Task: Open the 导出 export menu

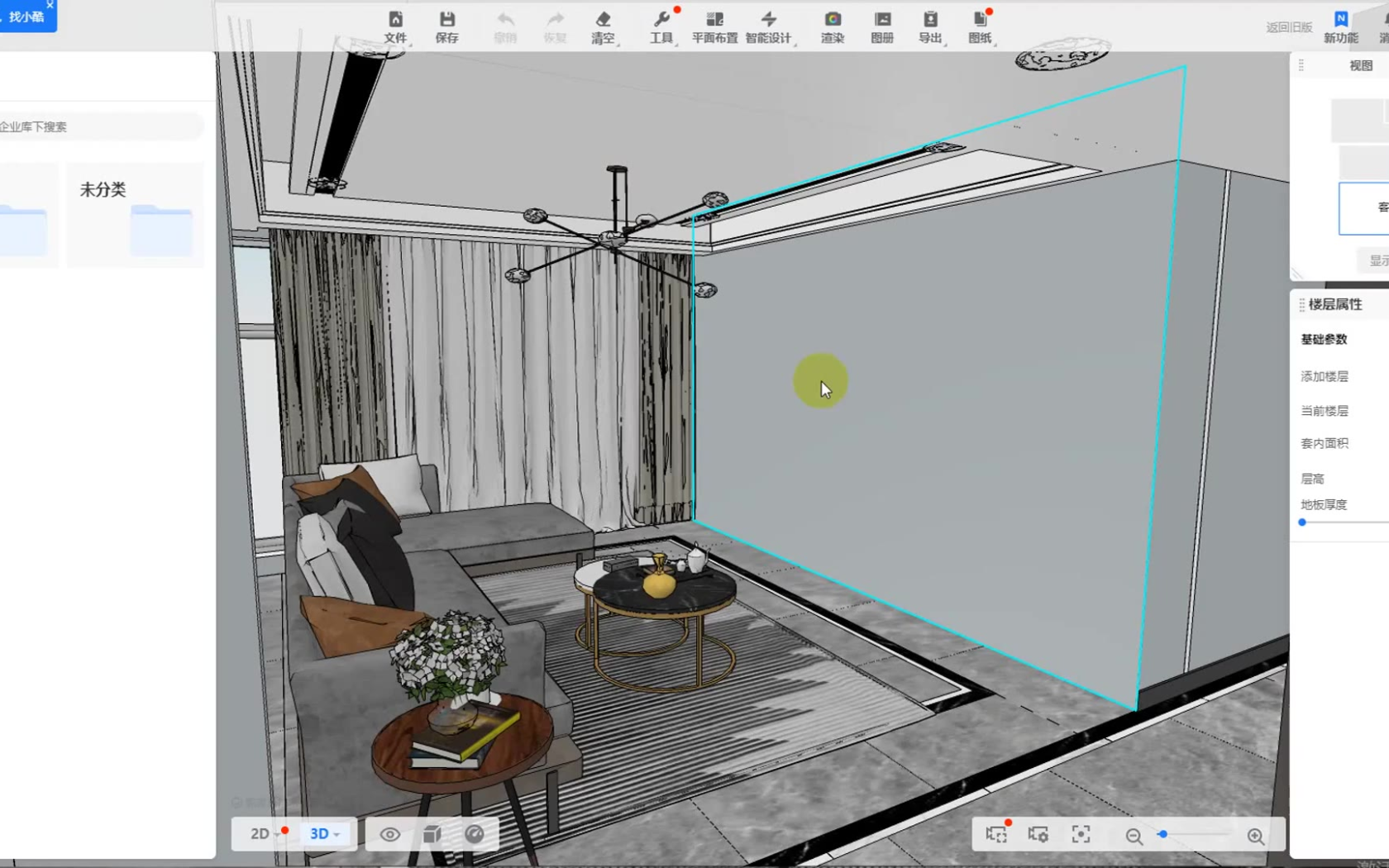Action: click(930, 26)
